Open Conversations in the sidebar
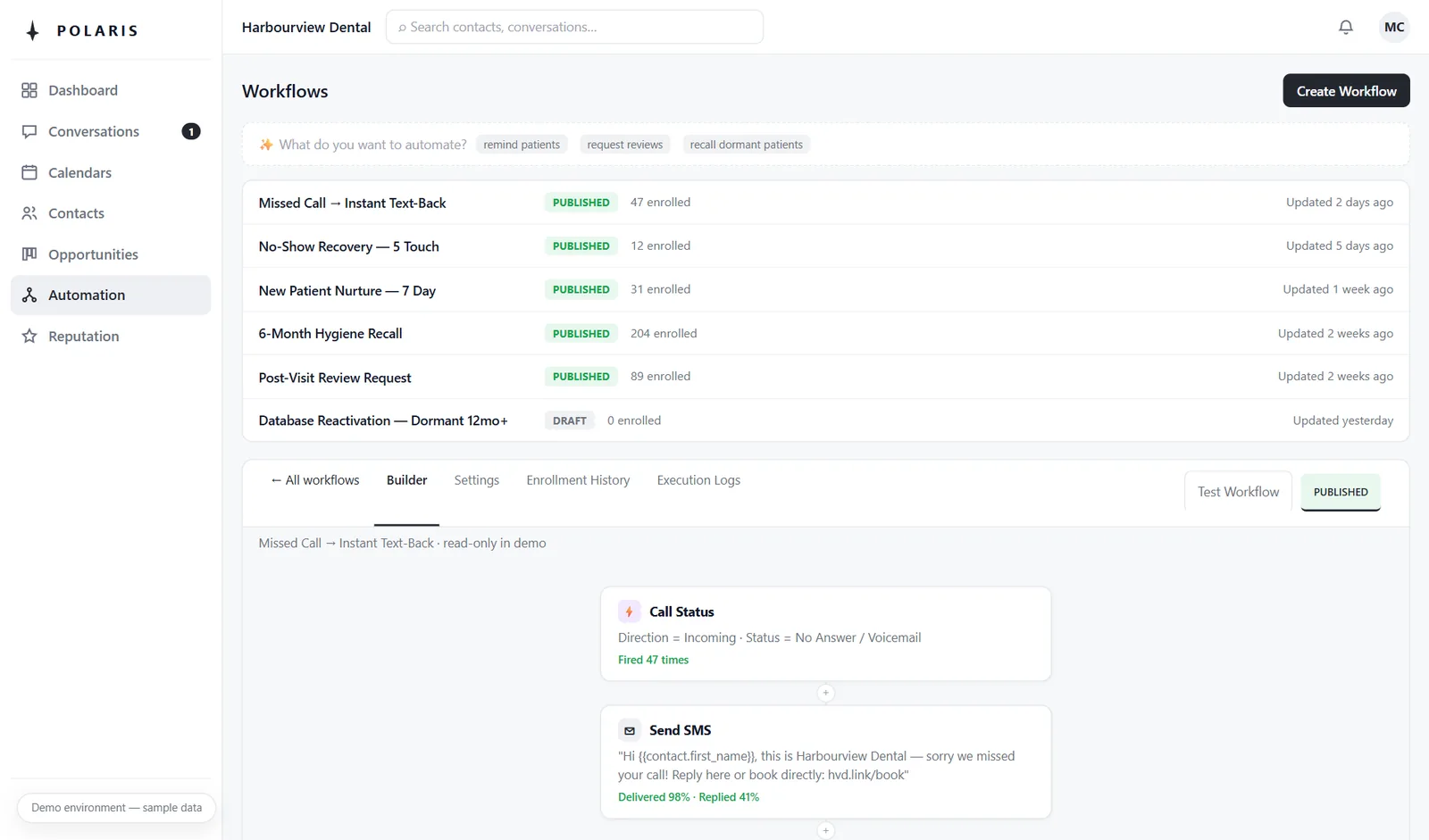Image resolution: width=1429 pixels, height=840 pixels. 111,131
